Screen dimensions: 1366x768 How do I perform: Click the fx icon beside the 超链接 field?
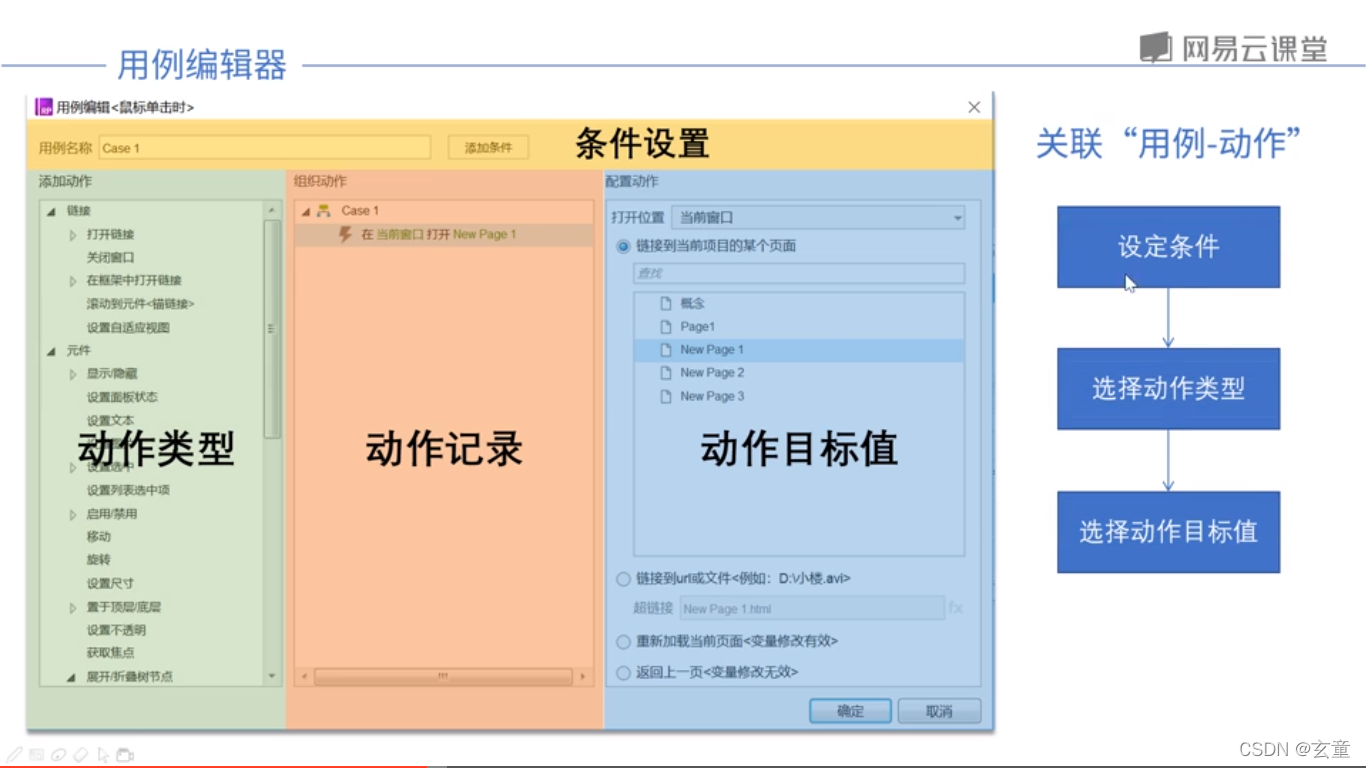pyautogui.click(x=956, y=608)
